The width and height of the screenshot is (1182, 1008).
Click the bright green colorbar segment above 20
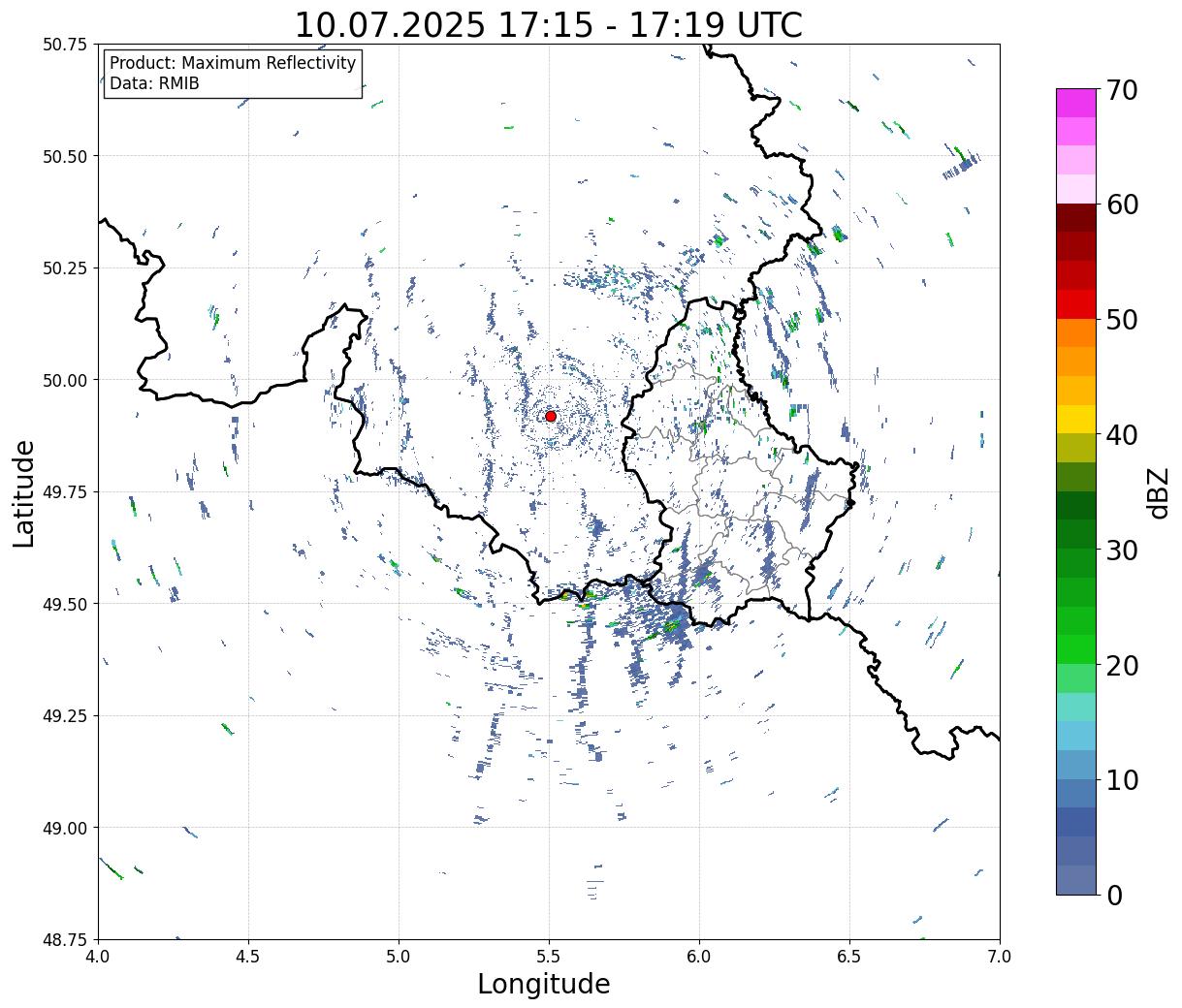[1076, 648]
